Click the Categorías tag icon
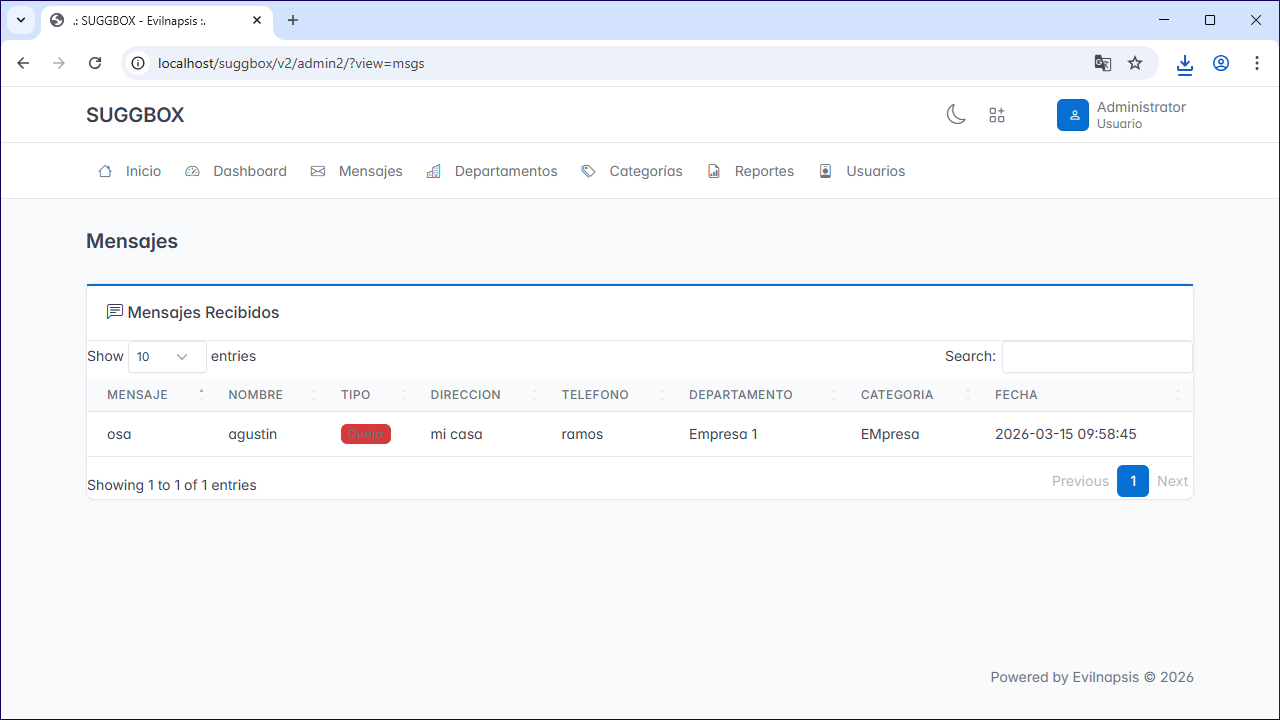 (588, 171)
